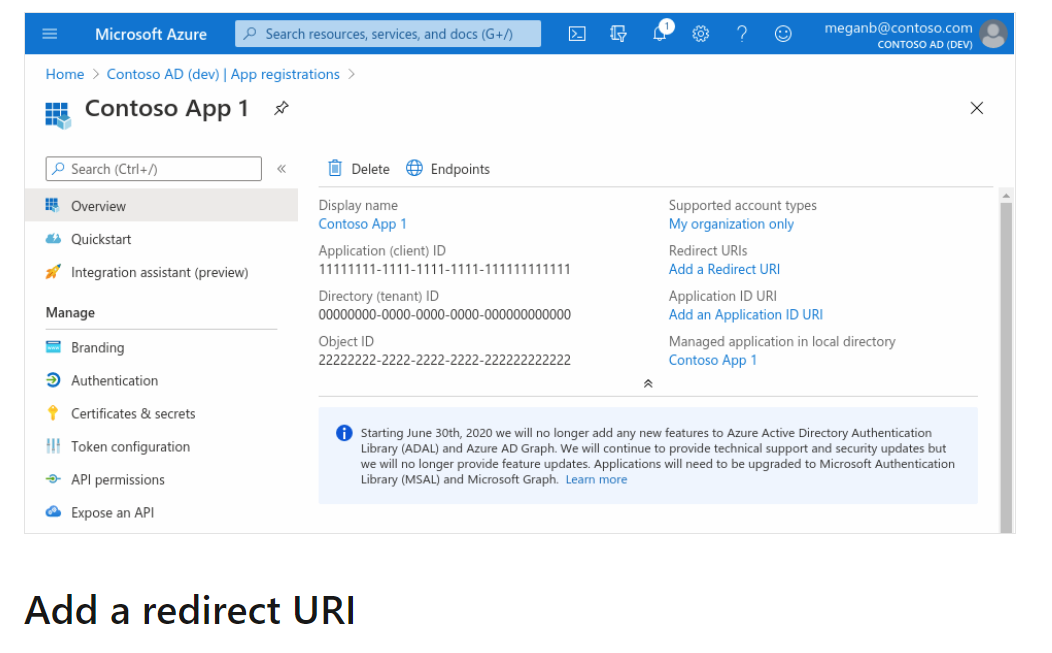
Task: Select Object ID value 22222222-…
Action: point(444,360)
